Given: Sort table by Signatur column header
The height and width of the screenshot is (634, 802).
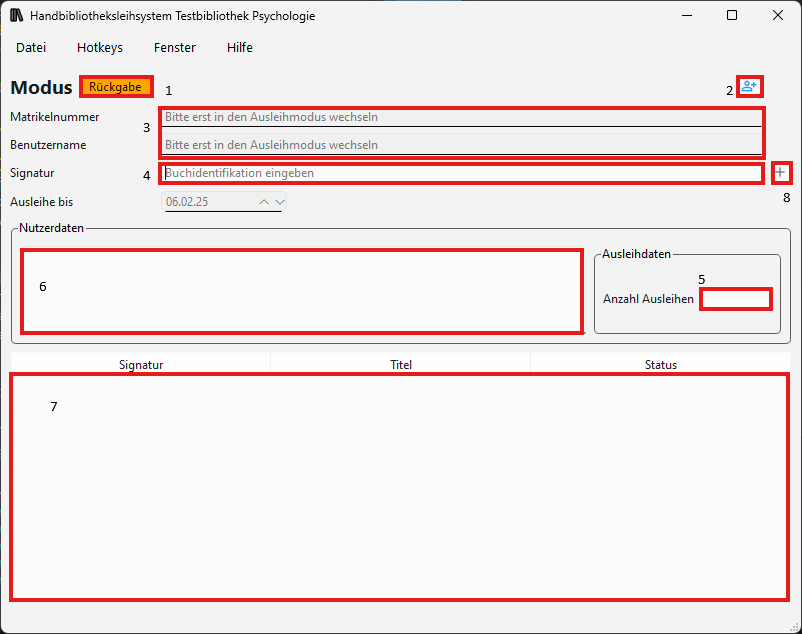Looking at the screenshot, I should tap(141, 365).
